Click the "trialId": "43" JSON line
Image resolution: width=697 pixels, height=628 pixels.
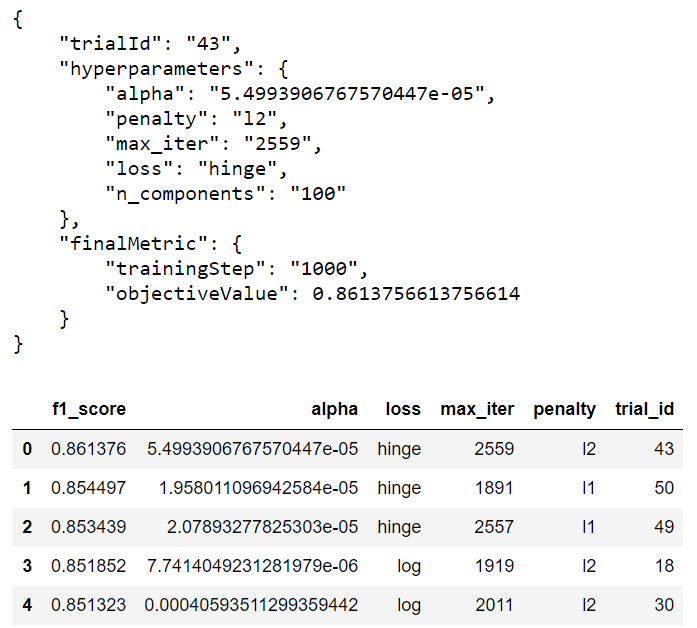[150, 44]
